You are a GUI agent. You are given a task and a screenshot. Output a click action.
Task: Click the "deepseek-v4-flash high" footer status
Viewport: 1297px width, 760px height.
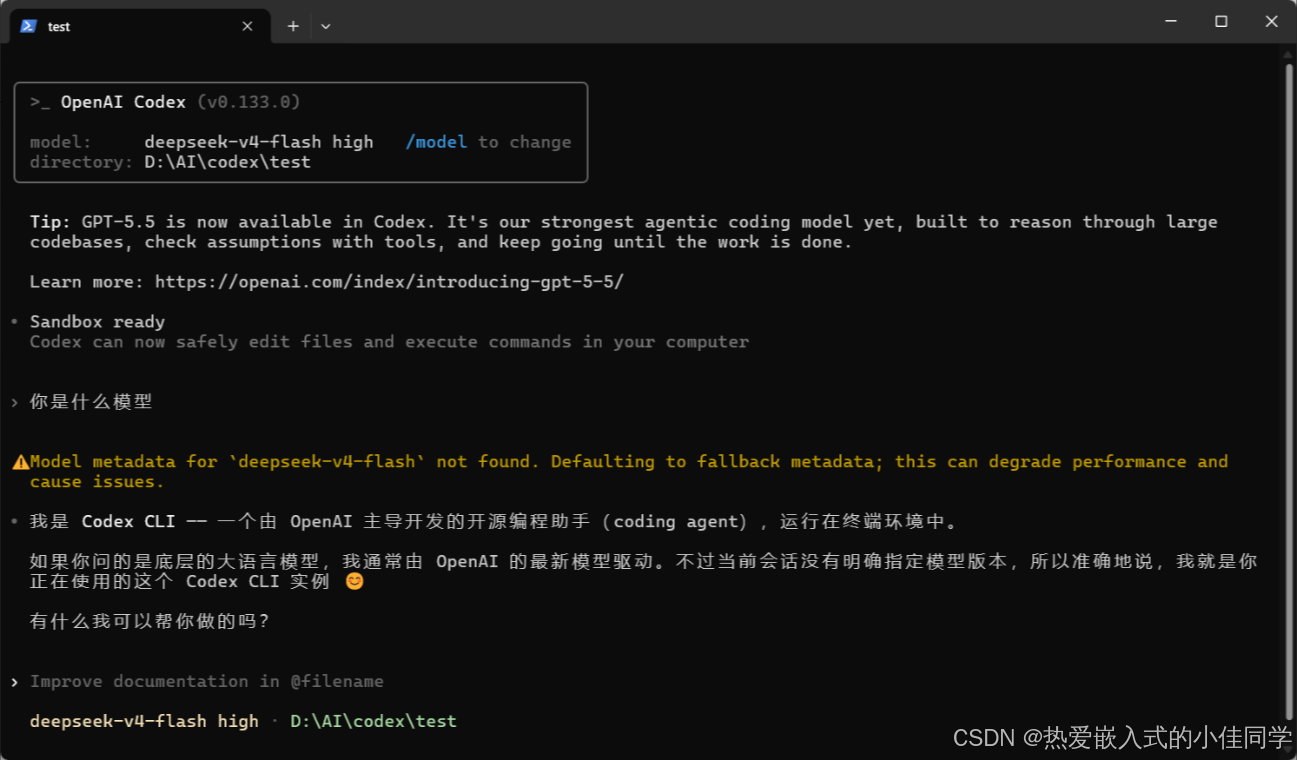click(144, 721)
